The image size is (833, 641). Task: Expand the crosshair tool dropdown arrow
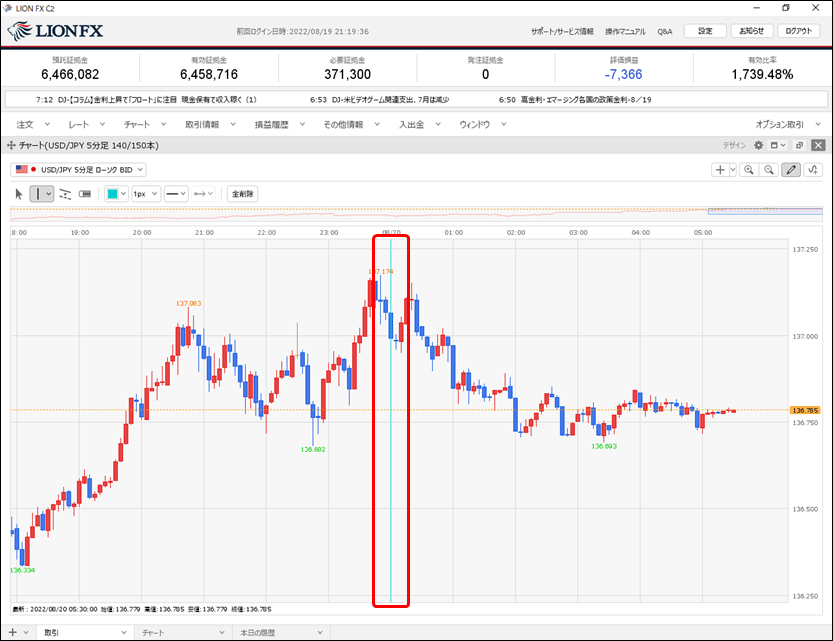pyautogui.click(x=733, y=170)
